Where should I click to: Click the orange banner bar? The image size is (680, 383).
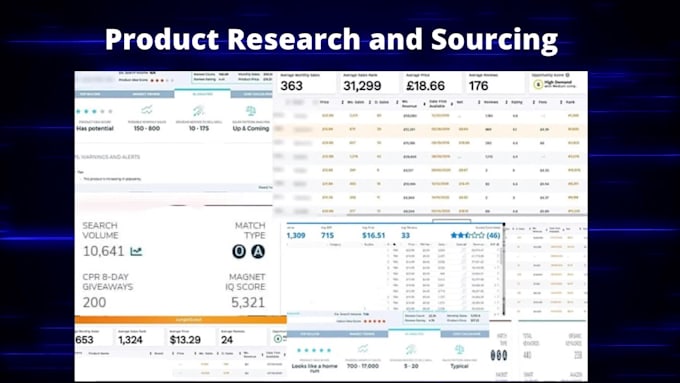(x=180, y=320)
